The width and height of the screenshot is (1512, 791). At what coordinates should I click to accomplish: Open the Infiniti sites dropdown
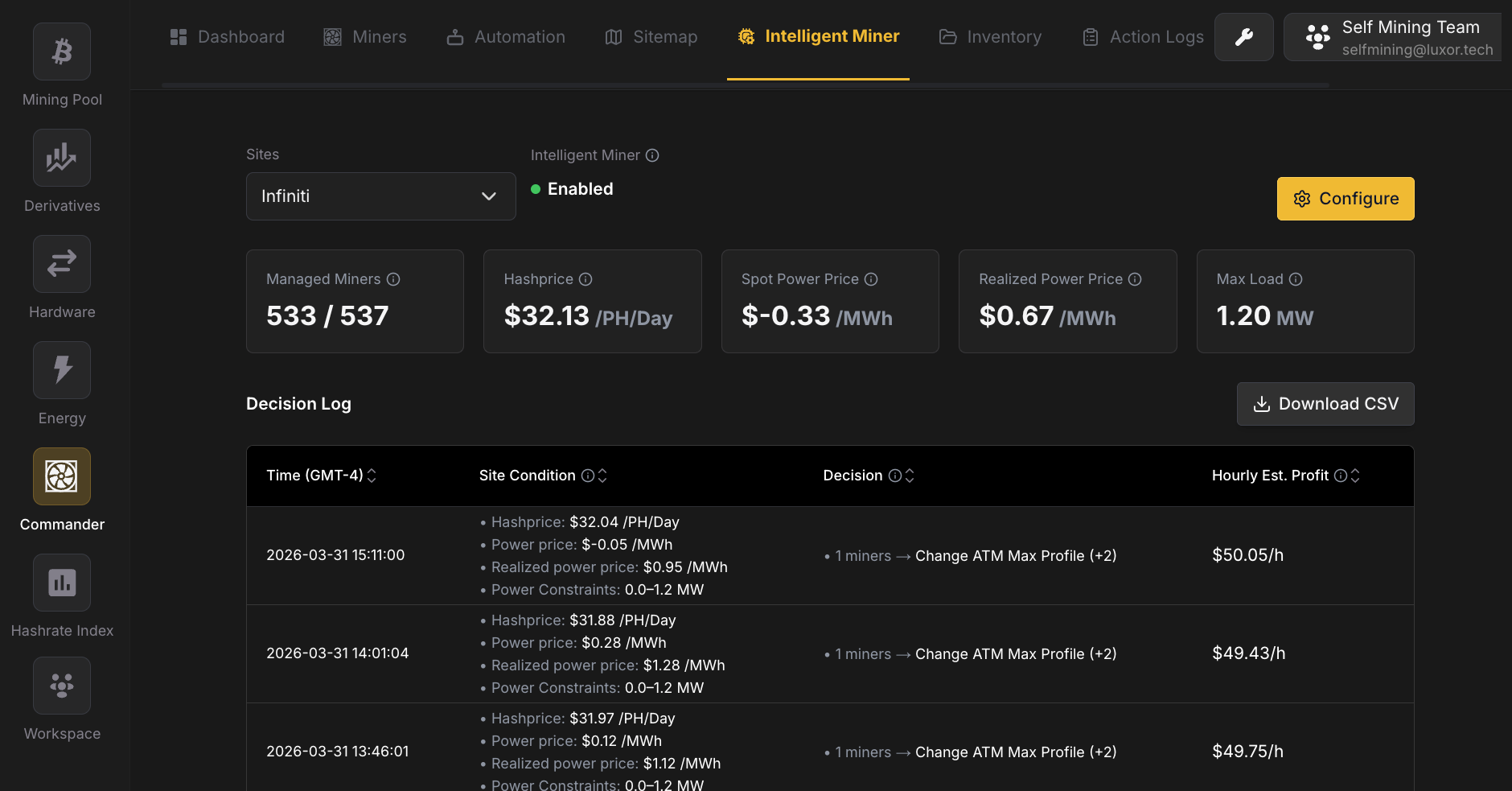click(x=380, y=196)
